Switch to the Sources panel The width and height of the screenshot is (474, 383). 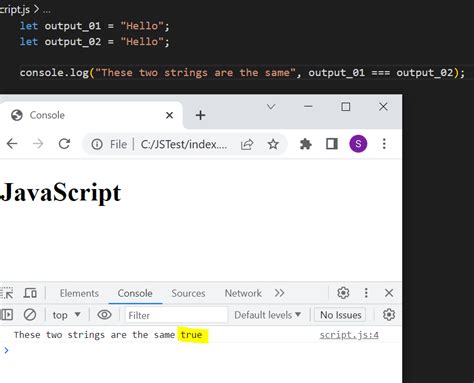point(188,293)
